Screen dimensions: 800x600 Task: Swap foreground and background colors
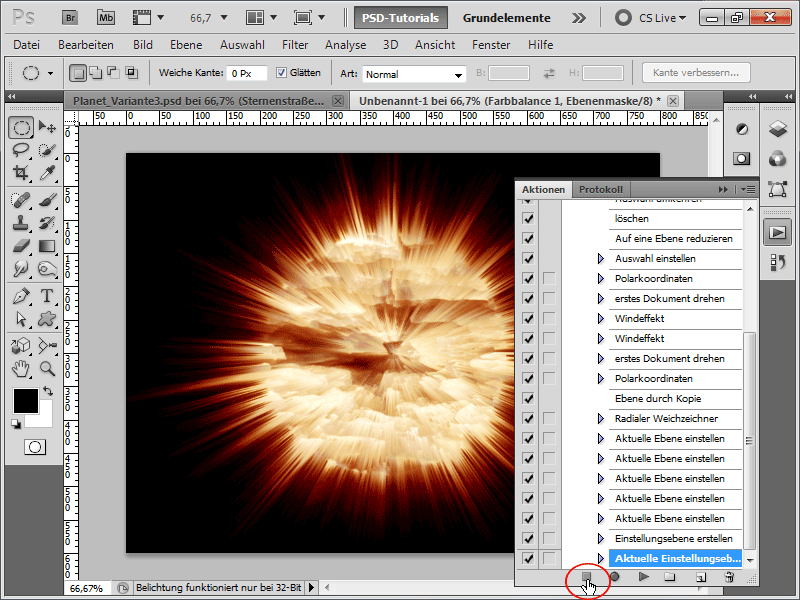[x=48, y=391]
